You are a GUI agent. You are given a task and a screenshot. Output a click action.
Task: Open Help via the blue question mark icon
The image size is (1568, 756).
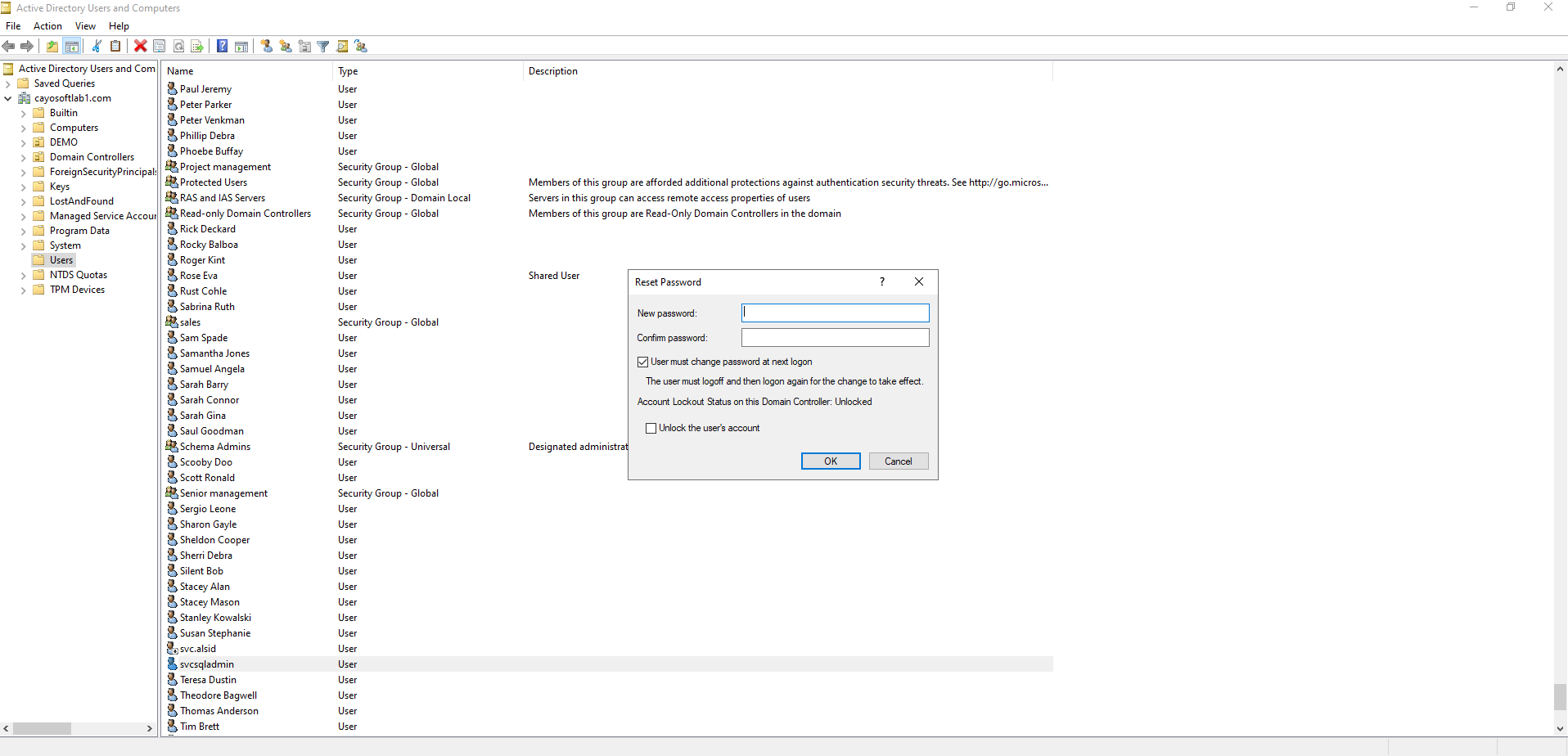pos(222,47)
